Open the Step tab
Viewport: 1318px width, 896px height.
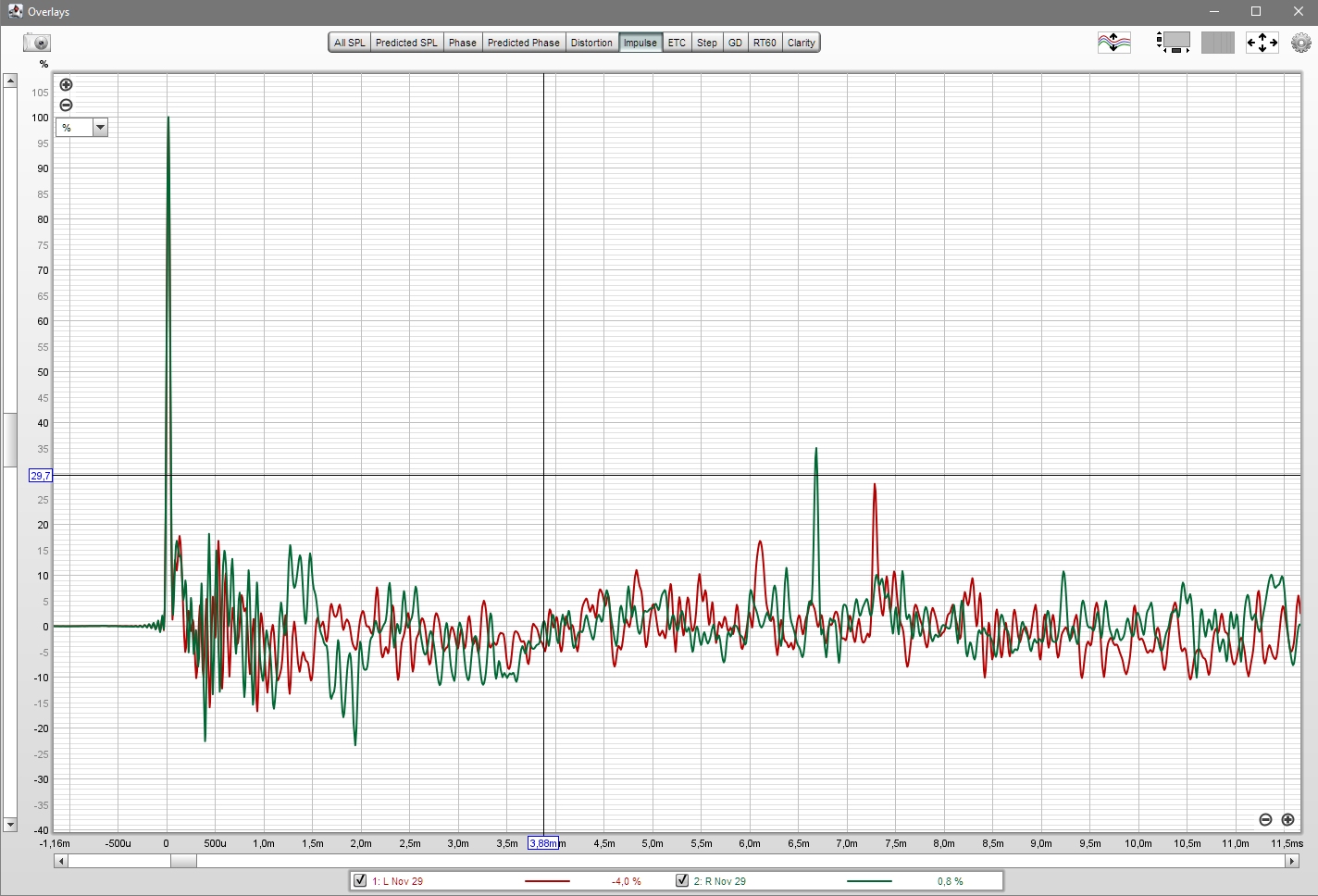pos(707,43)
